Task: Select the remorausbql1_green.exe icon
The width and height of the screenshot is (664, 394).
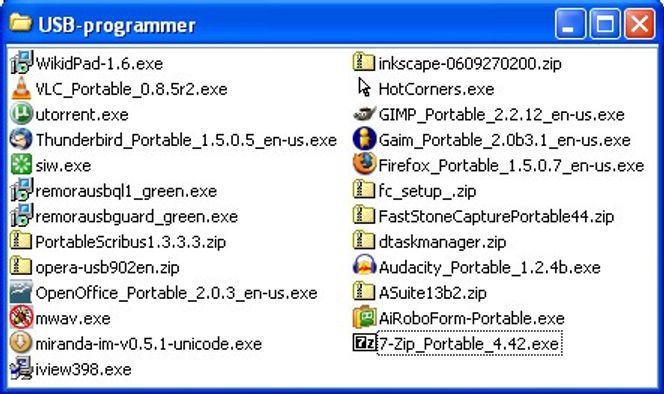Action: pos(21,190)
